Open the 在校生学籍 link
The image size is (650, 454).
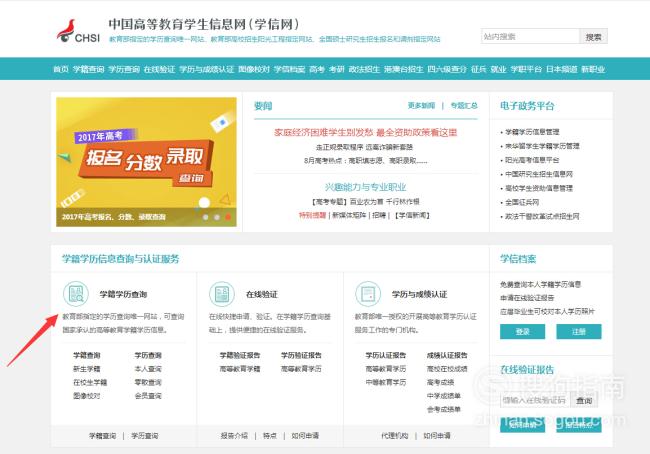coord(90,382)
